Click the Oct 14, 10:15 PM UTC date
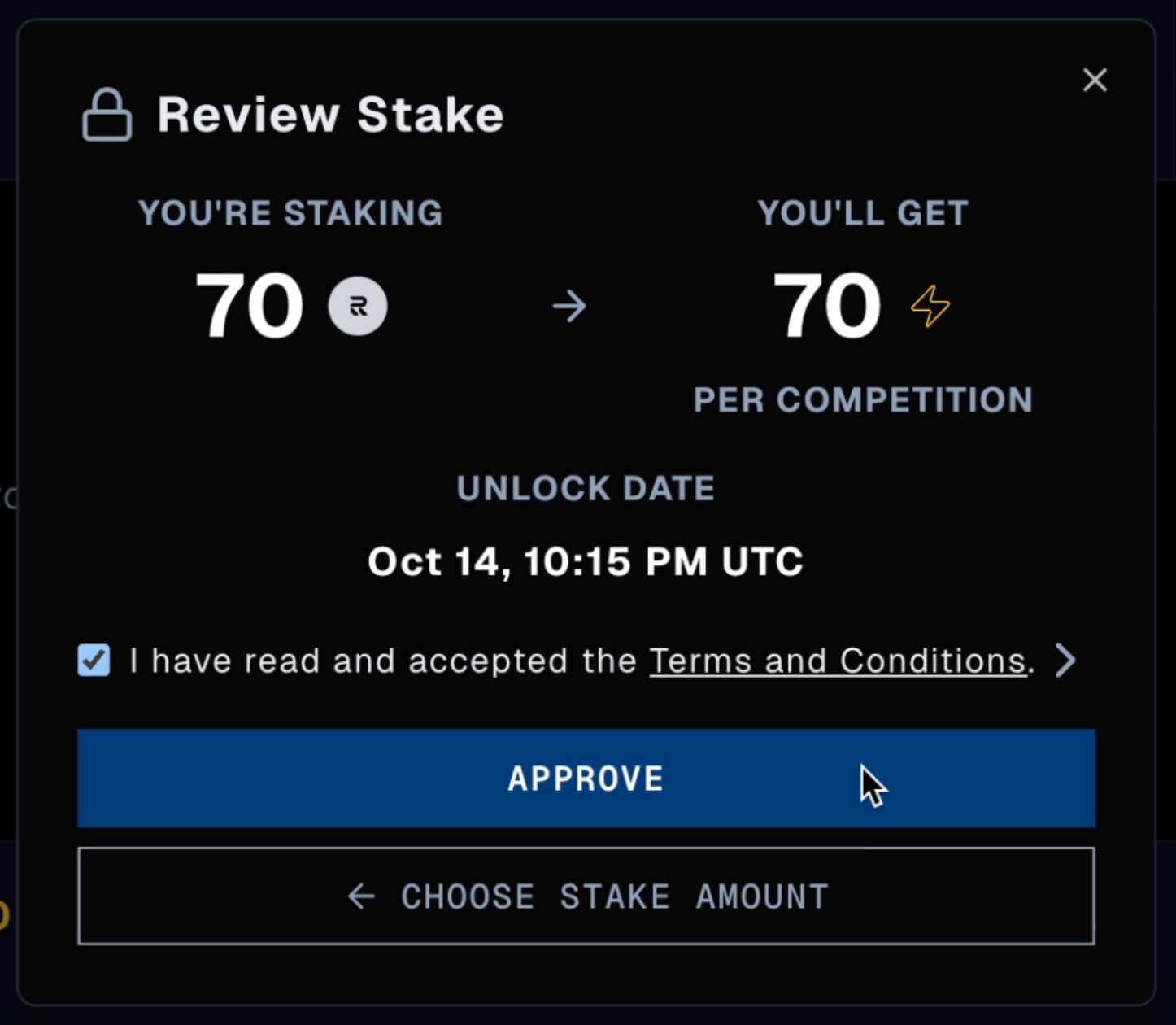The image size is (1176, 1025). pos(586,561)
